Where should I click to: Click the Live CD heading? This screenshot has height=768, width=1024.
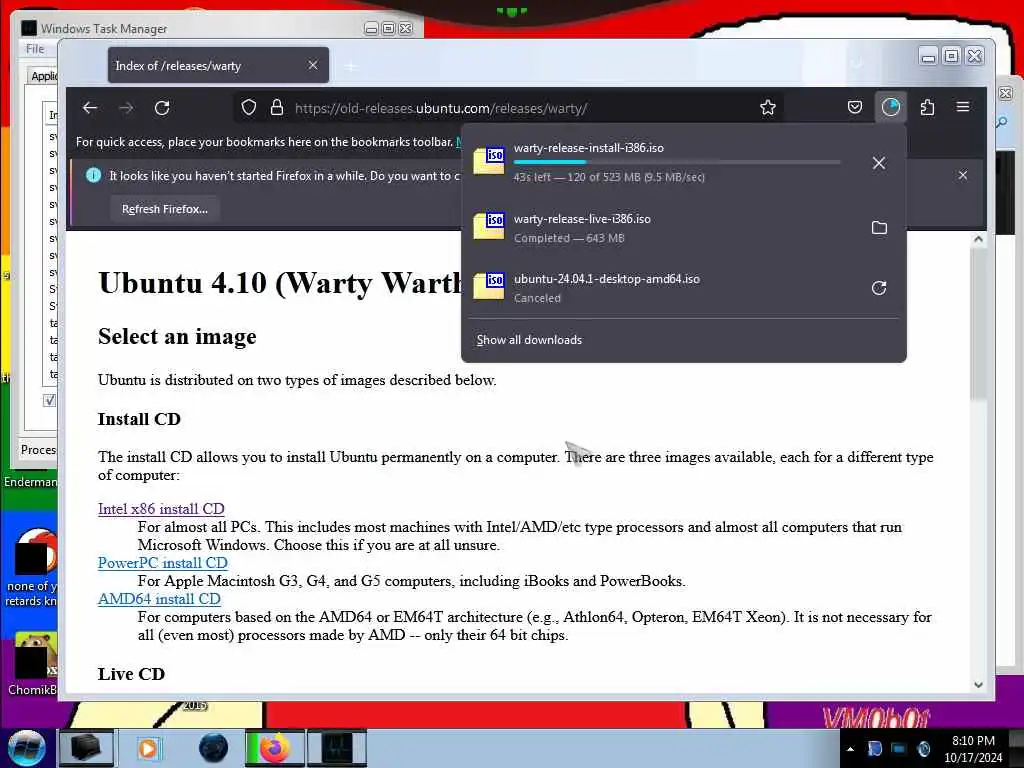click(131, 674)
